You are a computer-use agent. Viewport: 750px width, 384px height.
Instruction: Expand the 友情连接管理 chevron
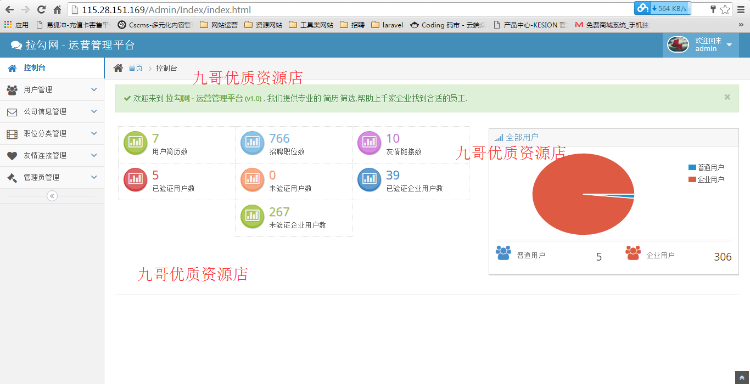pyautogui.click(x=94, y=155)
